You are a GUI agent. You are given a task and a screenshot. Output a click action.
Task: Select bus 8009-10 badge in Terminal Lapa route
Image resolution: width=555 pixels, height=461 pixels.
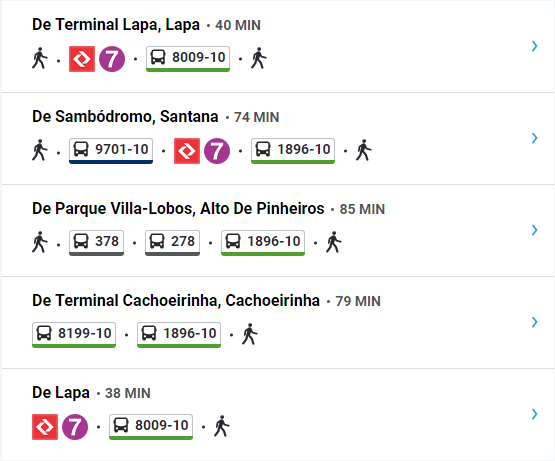coord(188,59)
